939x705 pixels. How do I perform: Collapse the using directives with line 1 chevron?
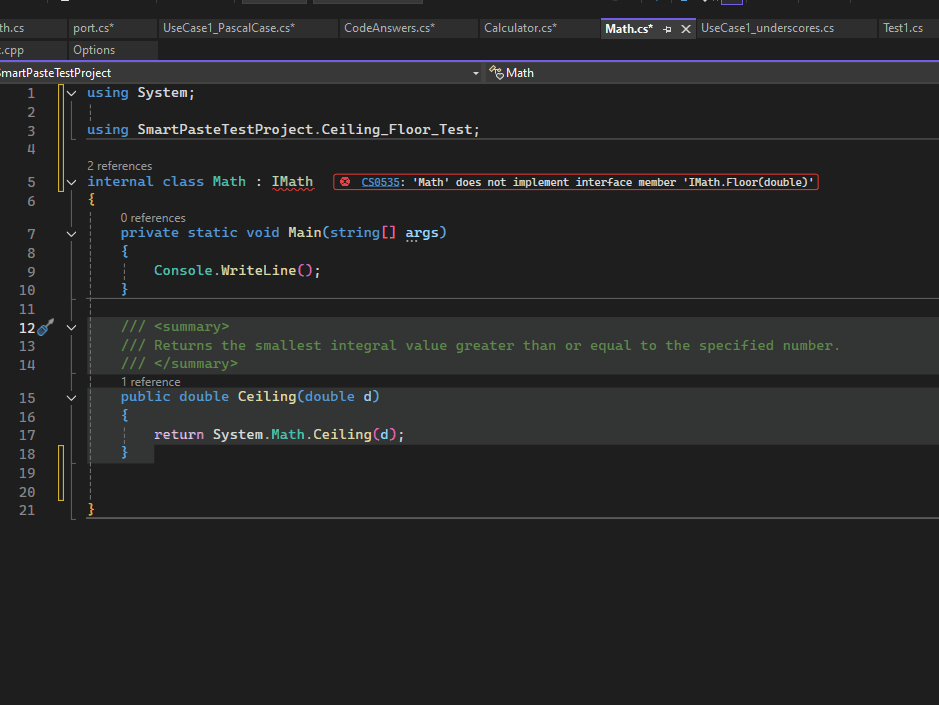click(x=70, y=92)
